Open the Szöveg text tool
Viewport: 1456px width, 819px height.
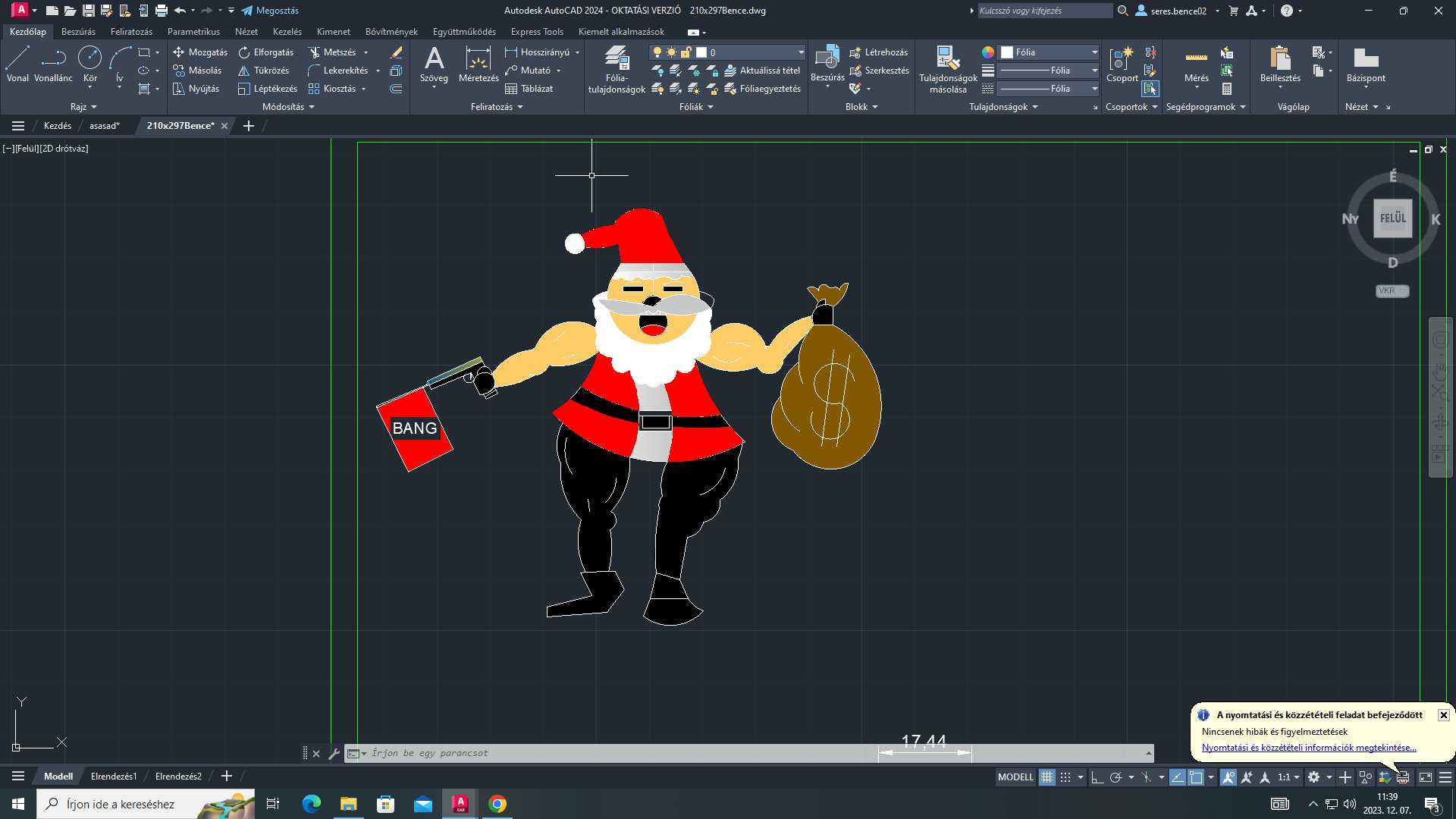pyautogui.click(x=434, y=64)
